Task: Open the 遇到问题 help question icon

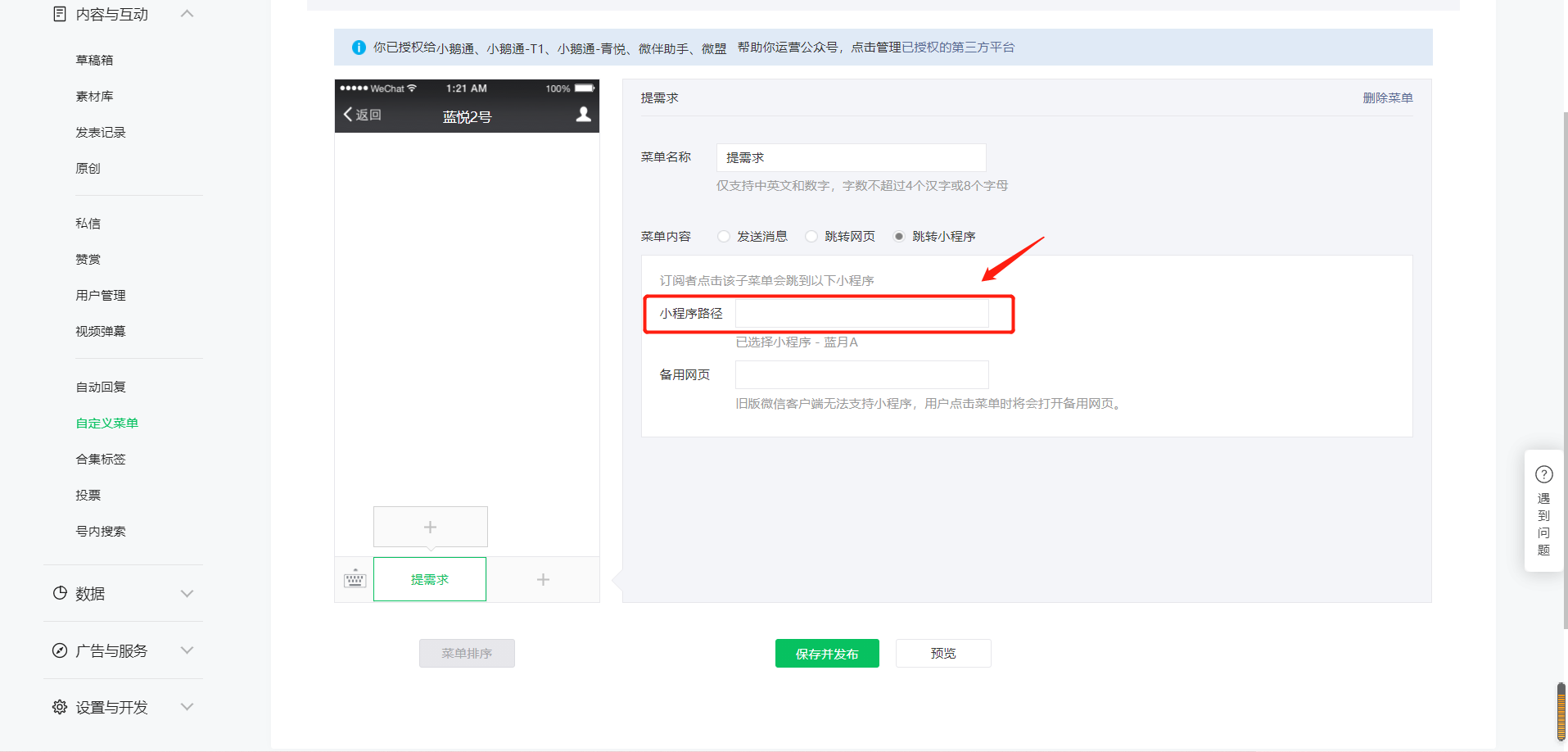Action: click(x=1544, y=474)
